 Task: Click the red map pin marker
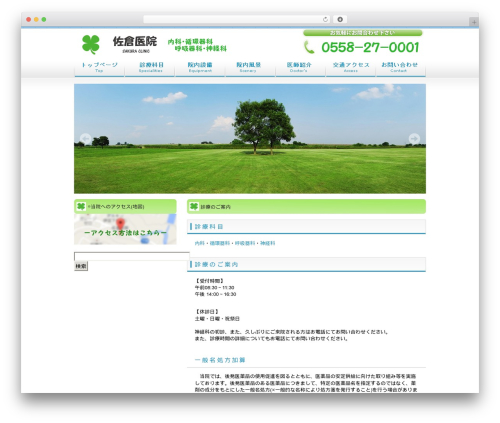pyautogui.click(x=120, y=224)
